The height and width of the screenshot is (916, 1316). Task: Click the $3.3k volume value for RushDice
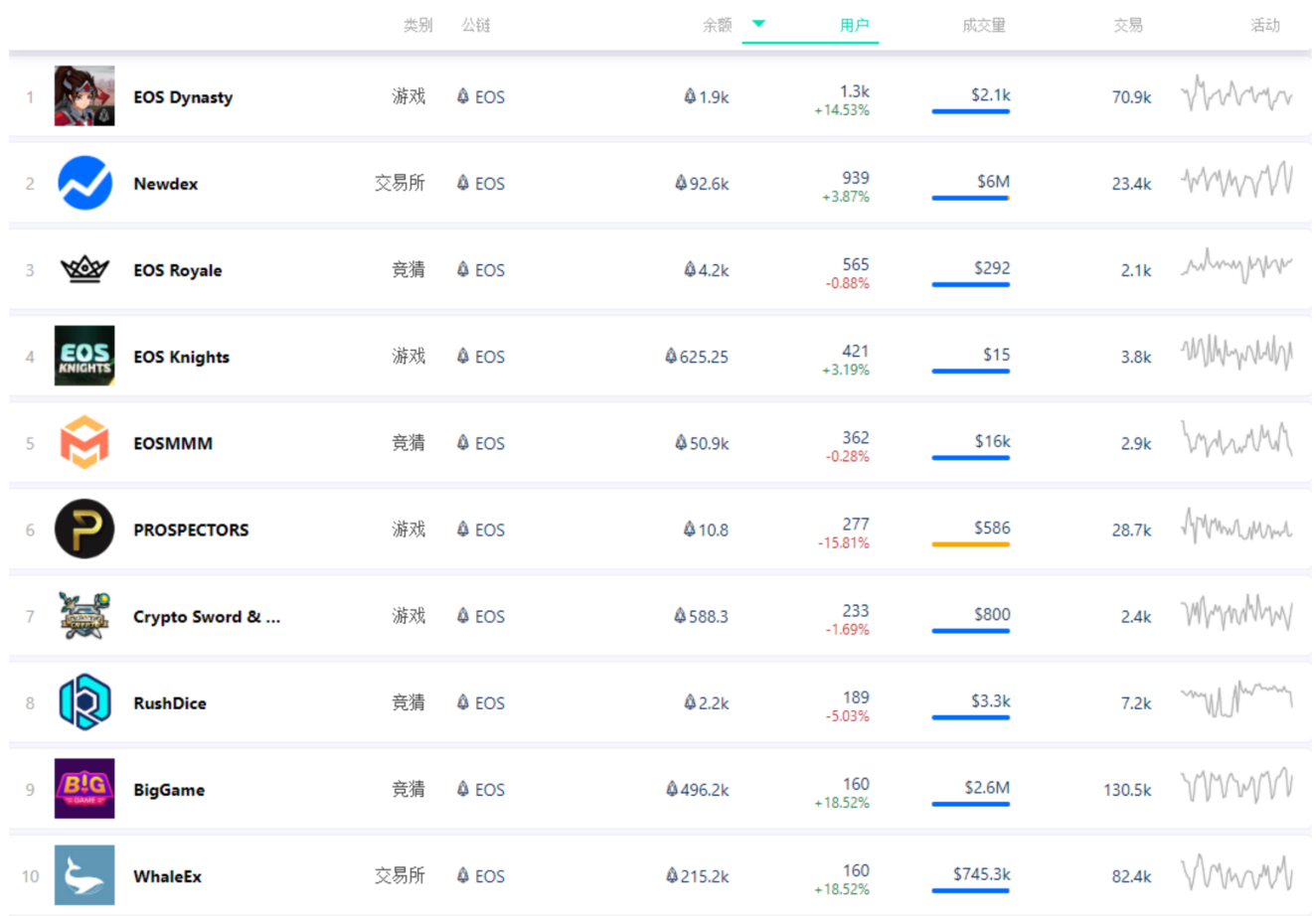tap(991, 700)
